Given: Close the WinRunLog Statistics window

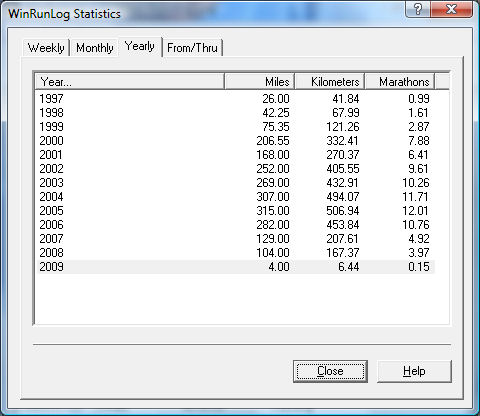Looking at the screenshot, I should tap(451, 9).
